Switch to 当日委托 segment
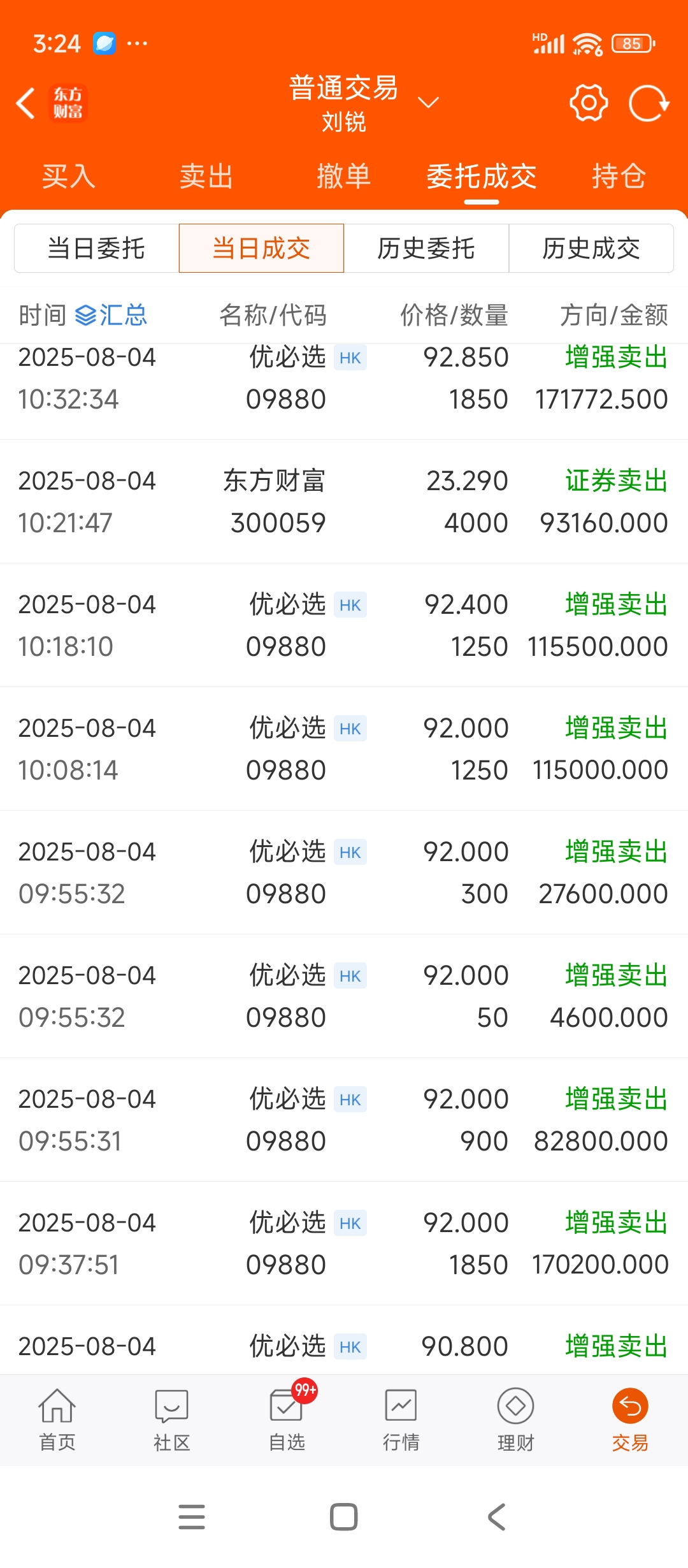688x1568 pixels. pyautogui.click(x=97, y=248)
